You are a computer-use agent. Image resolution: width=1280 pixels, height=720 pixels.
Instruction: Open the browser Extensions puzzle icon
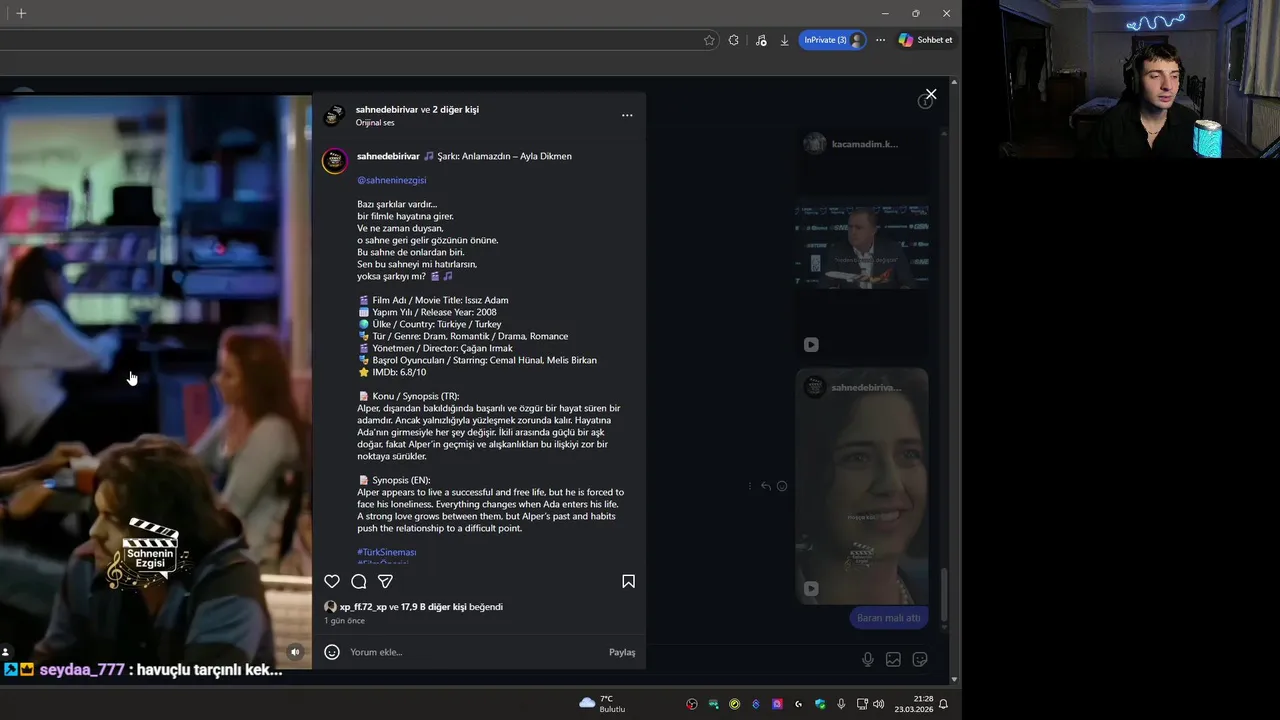click(734, 40)
